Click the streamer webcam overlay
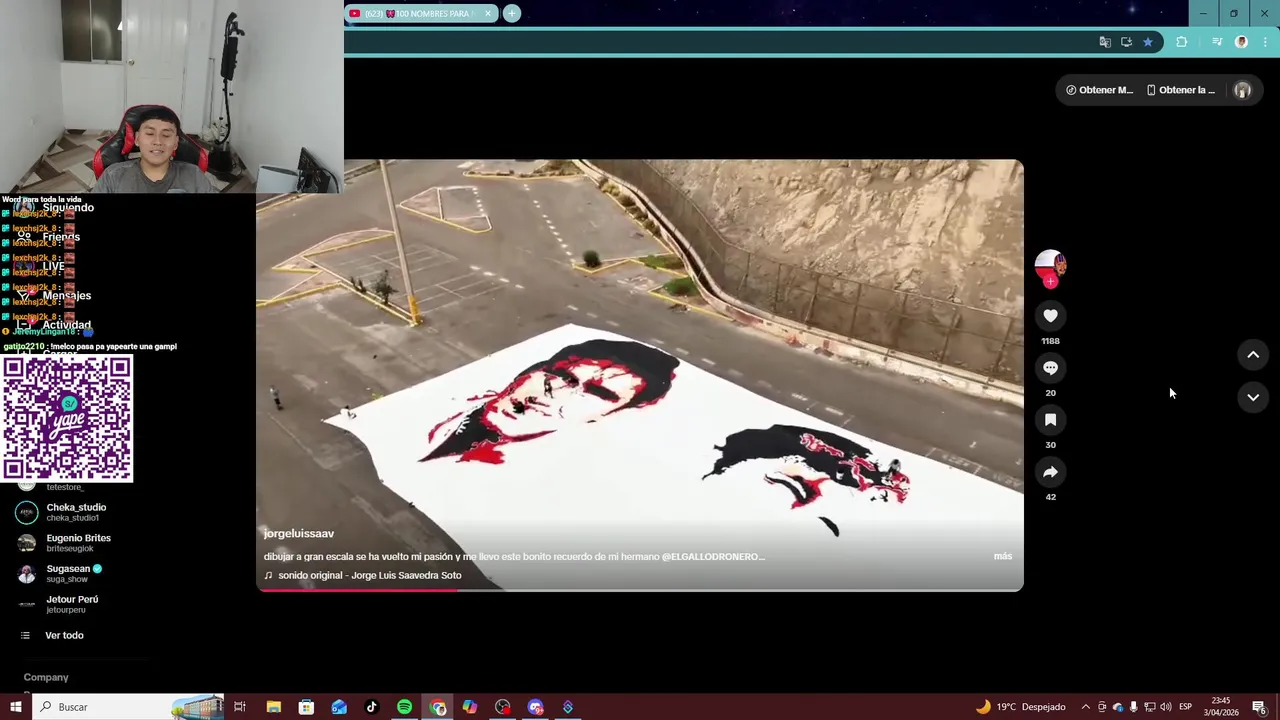 [172, 97]
